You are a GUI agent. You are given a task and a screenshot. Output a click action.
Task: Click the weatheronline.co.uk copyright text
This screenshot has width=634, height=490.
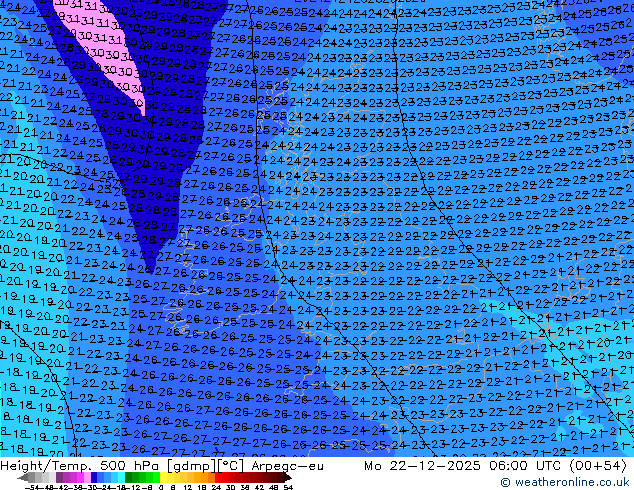click(x=564, y=482)
